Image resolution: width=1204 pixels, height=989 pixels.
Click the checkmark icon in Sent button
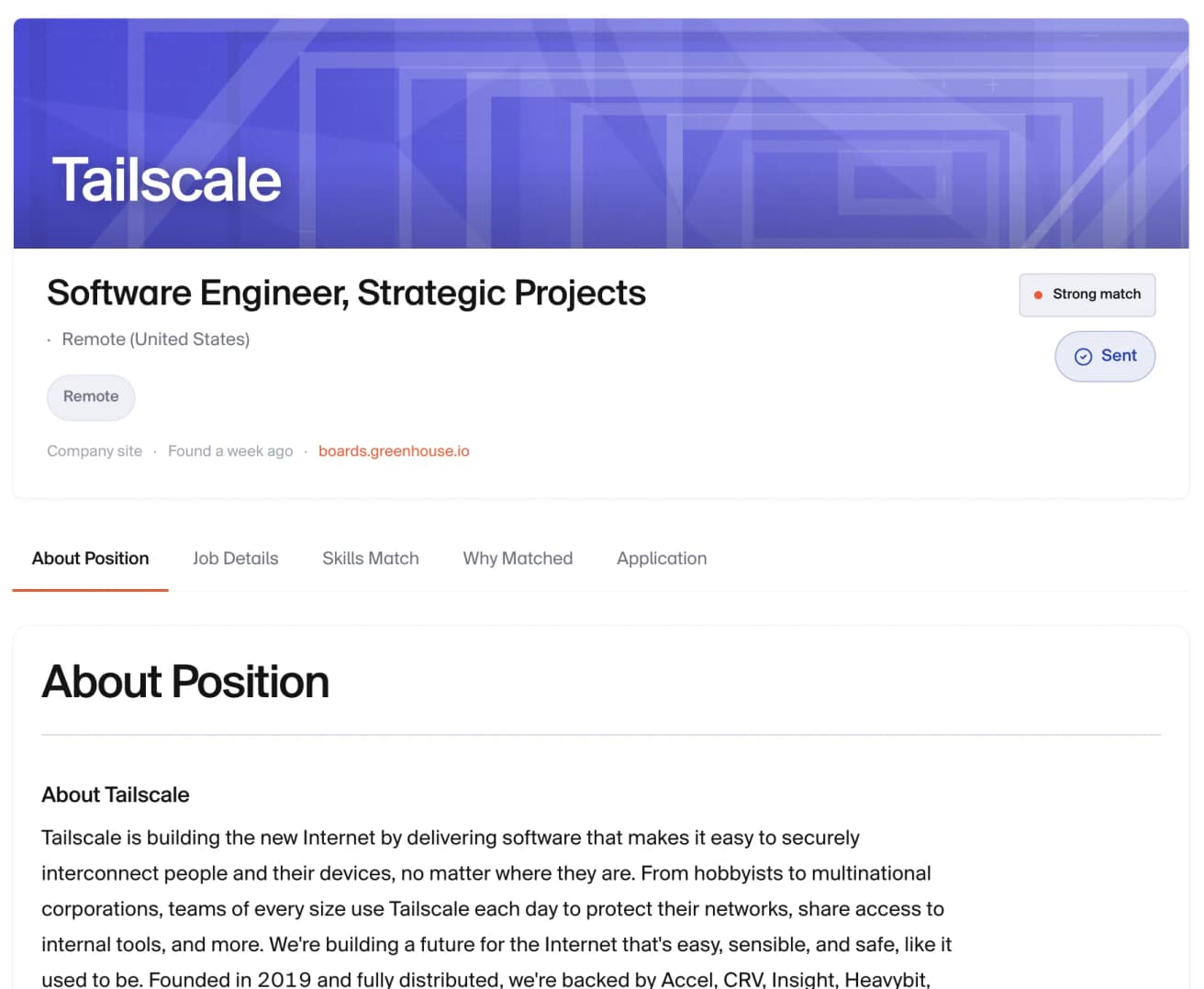pyautogui.click(x=1083, y=357)
